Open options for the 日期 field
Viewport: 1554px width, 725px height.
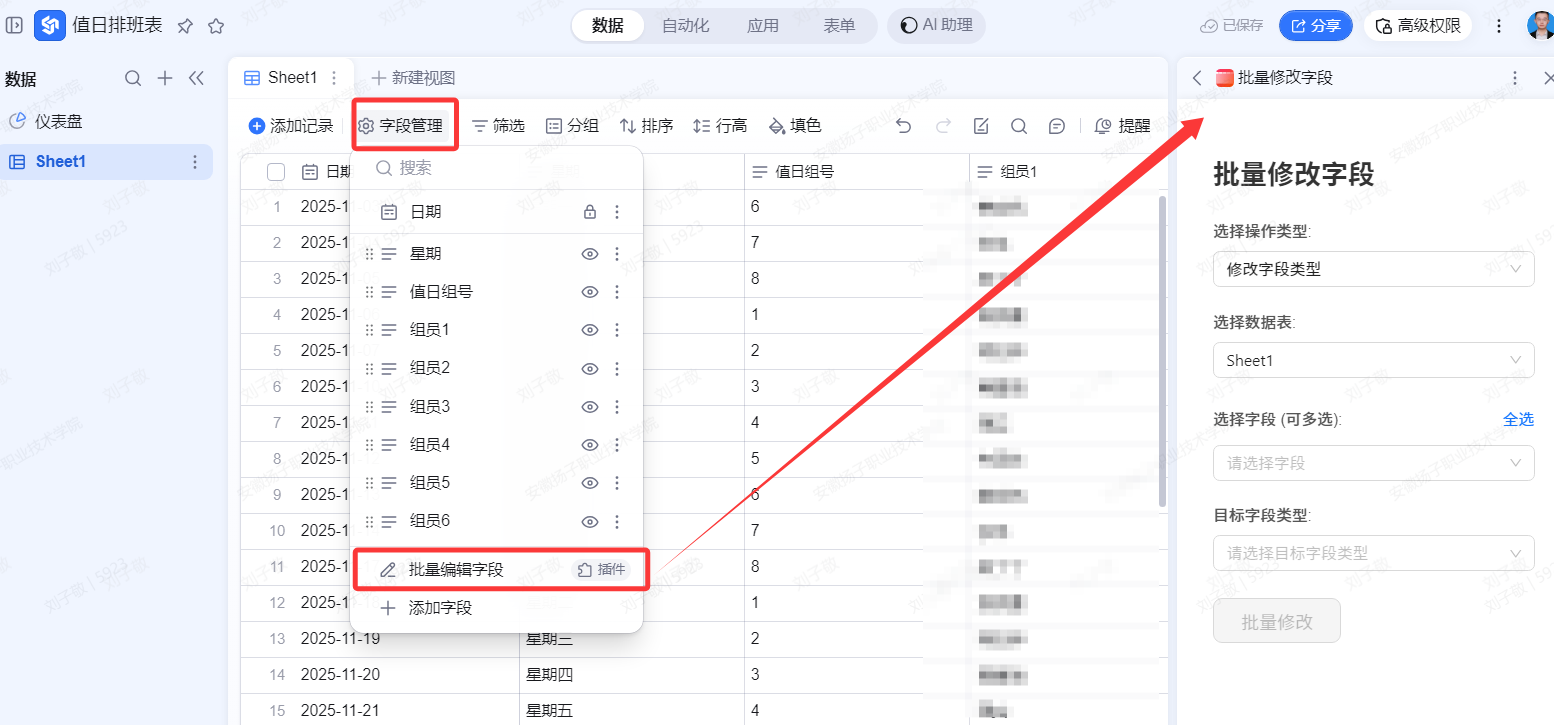(x=617, y=212)
